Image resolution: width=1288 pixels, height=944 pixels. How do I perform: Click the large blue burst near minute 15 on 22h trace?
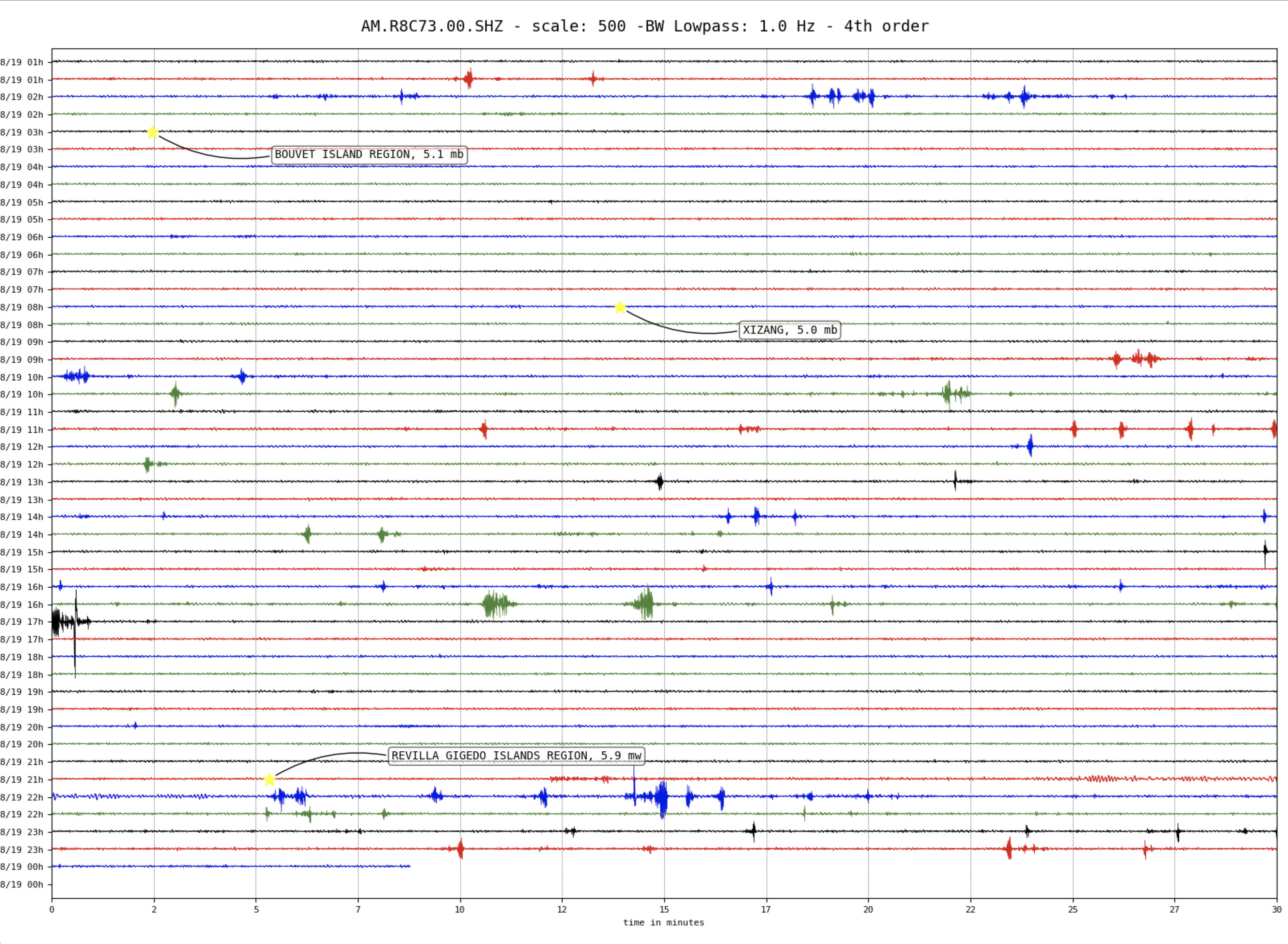pyautogui.click(x=661, y=798)
